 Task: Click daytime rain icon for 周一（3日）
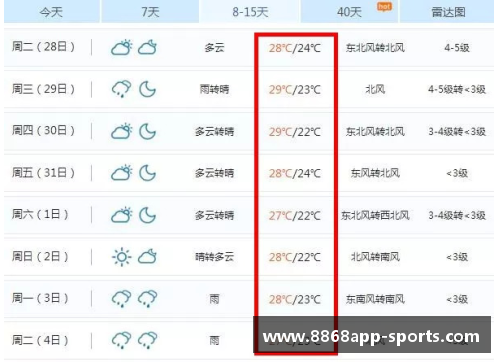tap(121, 299)
